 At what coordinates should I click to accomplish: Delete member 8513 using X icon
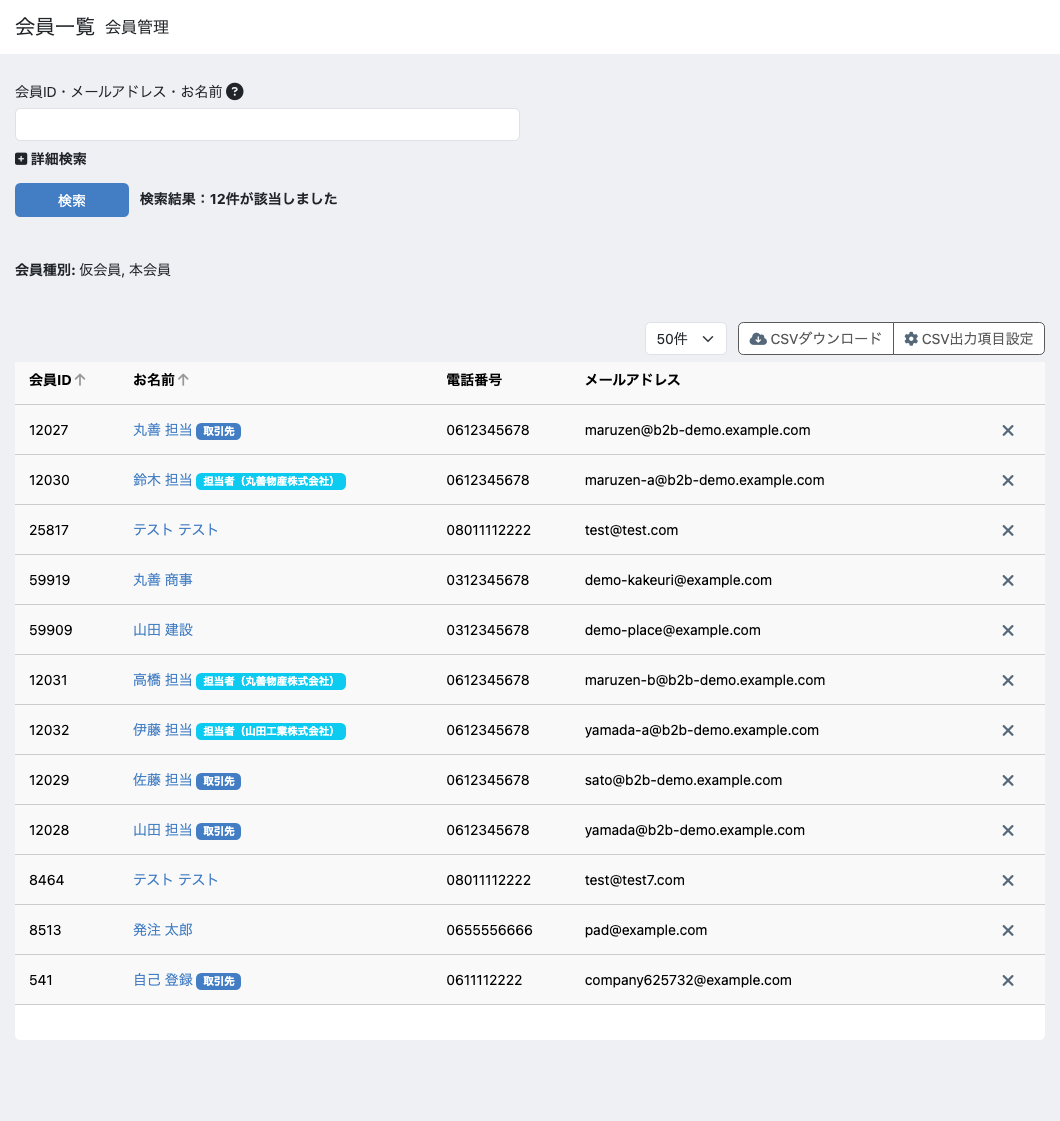click(1008, 930)
